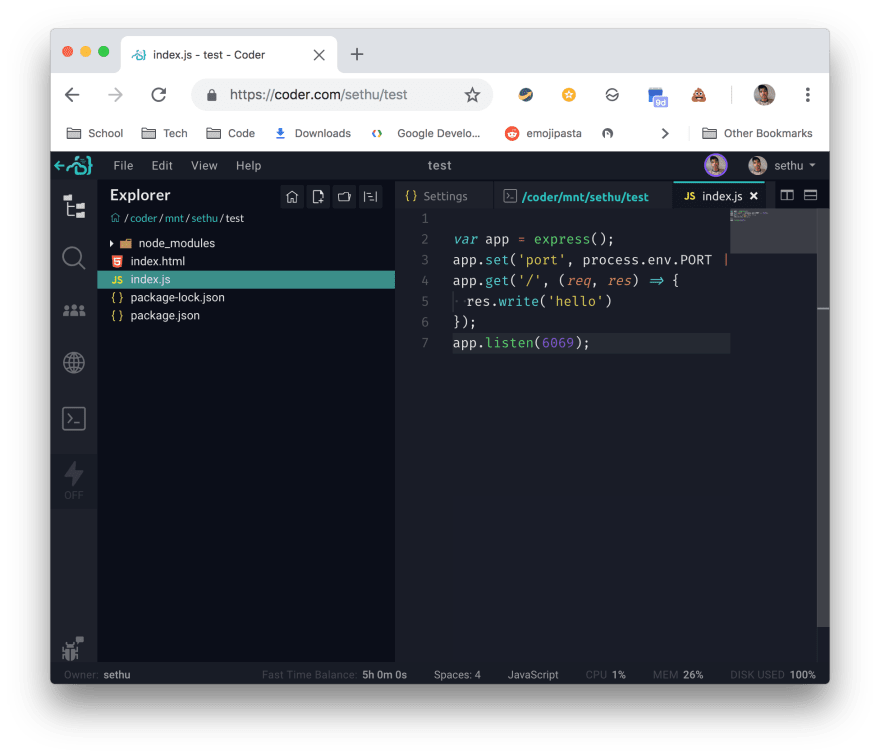The height and width of the screenshot is (756, 880).
Task: Create a new folder via the Explorer toolbar
Action: click(343, 197)
